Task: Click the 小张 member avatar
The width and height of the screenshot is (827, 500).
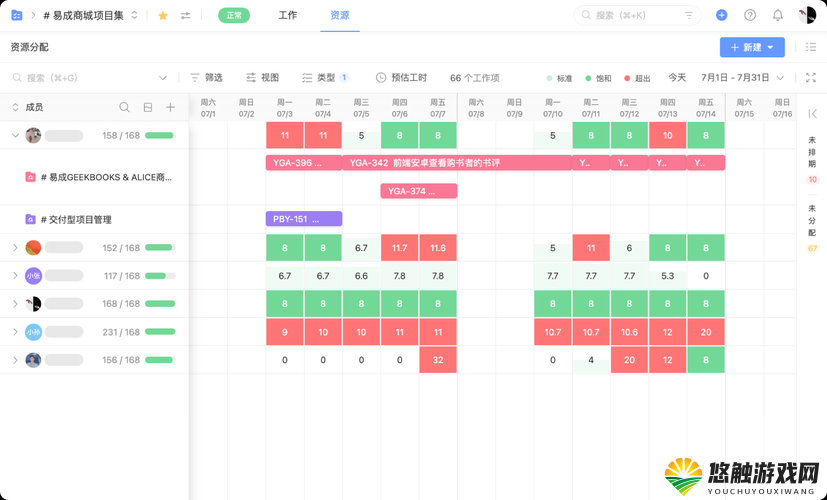Action: pos(33,276)
